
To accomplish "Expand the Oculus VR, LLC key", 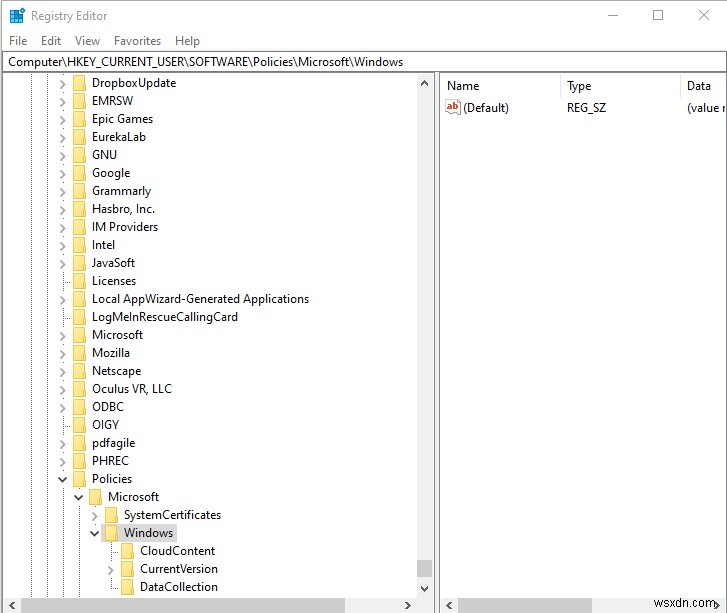I will point(63,390).
